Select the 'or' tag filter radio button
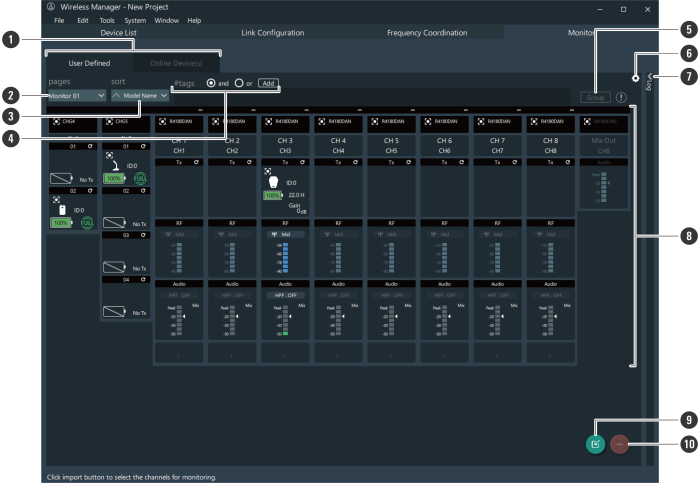Screen dimensions: 700x483 click(238, 83)
